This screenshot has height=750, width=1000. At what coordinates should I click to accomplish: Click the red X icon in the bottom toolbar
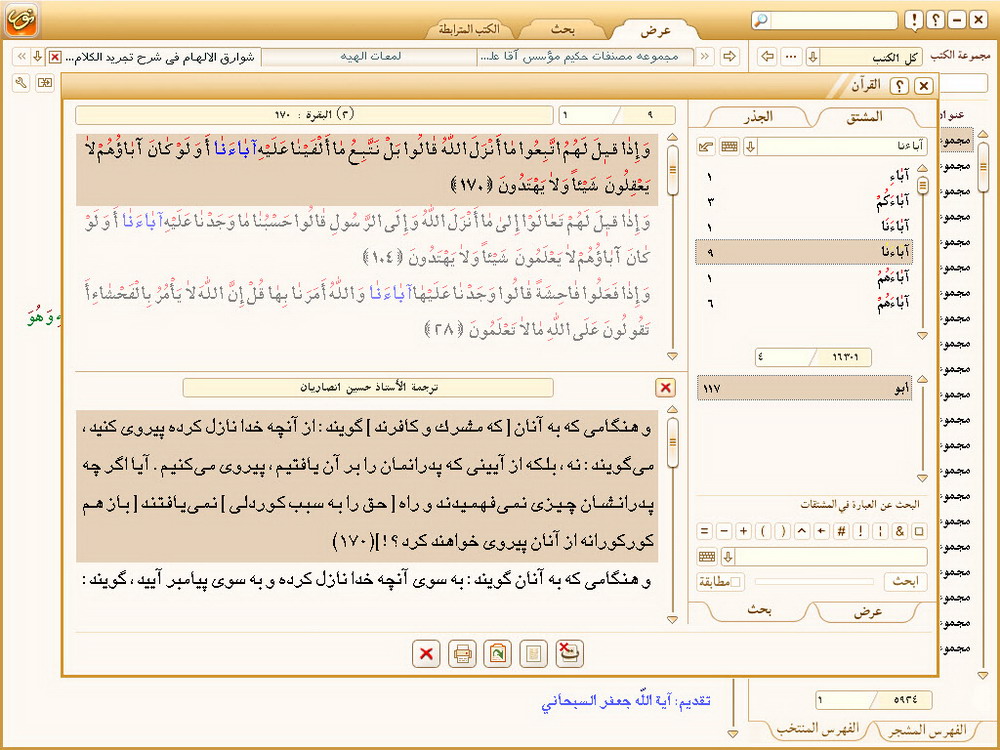(426, 653)
